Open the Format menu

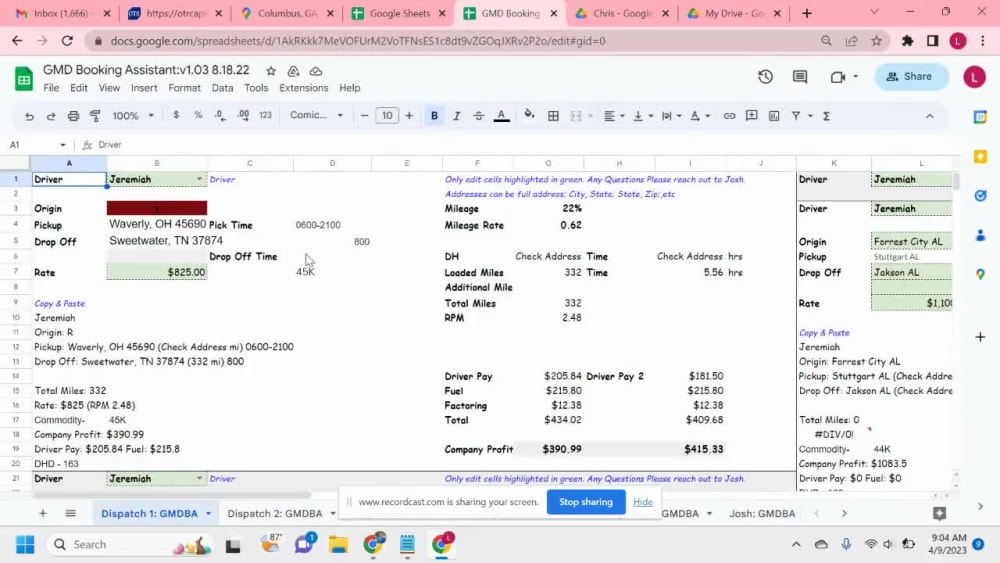click(x=184, y=88)
